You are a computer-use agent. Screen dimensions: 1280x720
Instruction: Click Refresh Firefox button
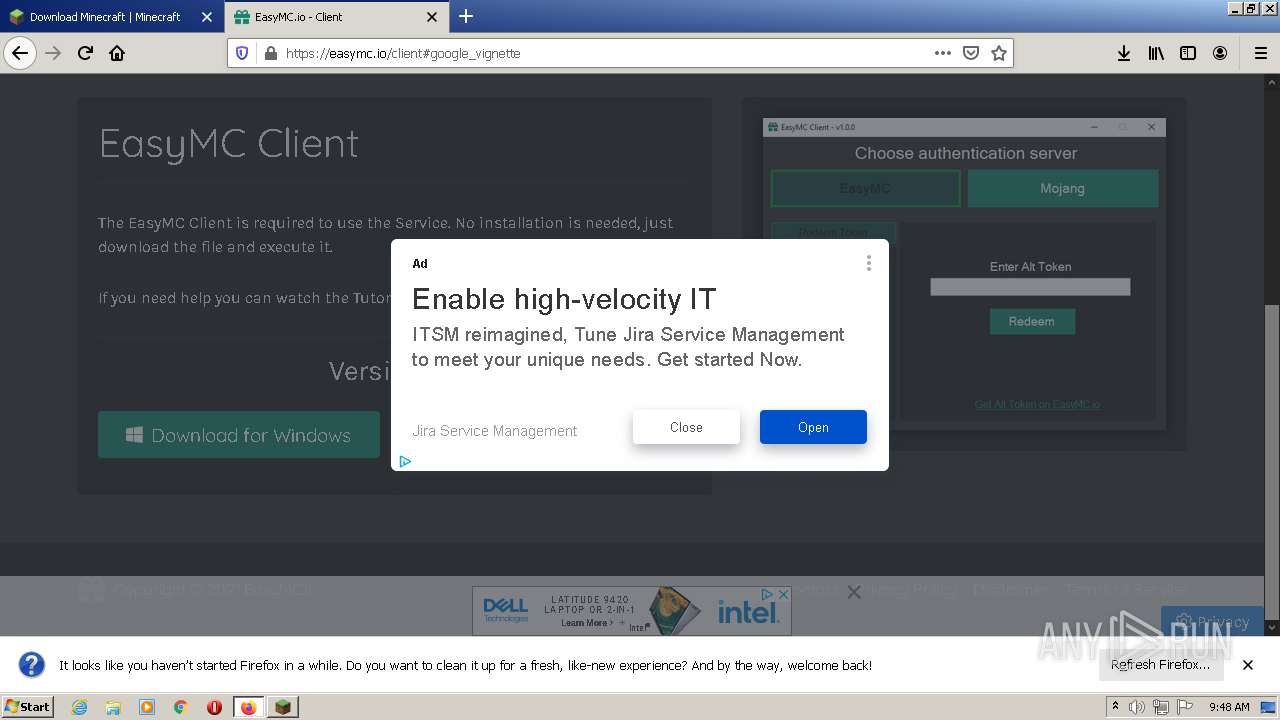pos(1160,665)
